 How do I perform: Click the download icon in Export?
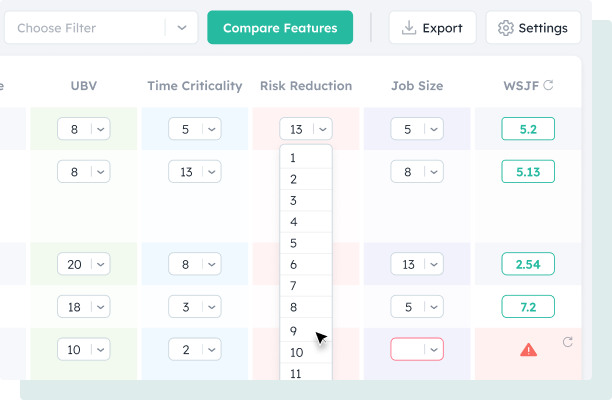coord(409,28)
